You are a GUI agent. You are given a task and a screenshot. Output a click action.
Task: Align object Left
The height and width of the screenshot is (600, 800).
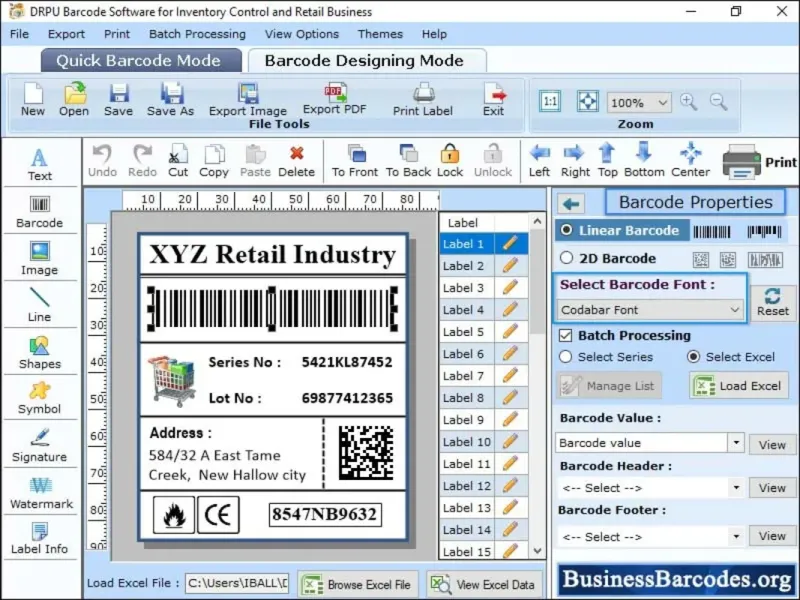click(539, 161)
